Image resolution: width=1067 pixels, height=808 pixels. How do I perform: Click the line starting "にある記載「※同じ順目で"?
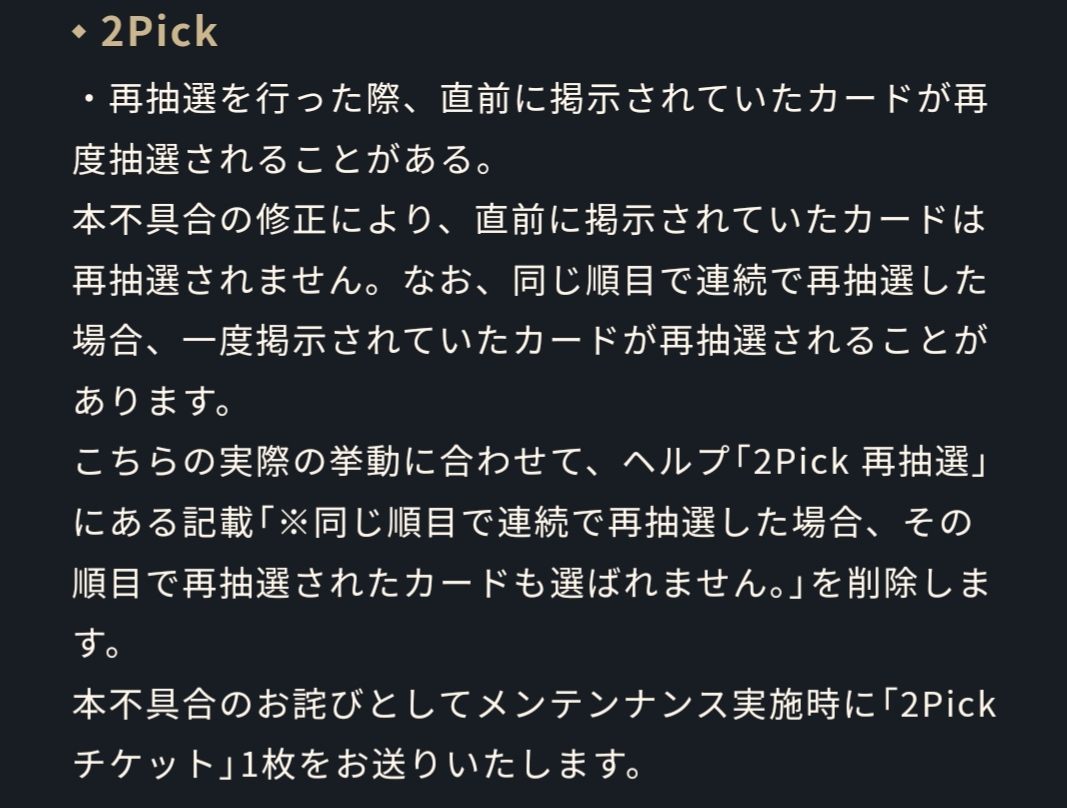pos(520,522)
